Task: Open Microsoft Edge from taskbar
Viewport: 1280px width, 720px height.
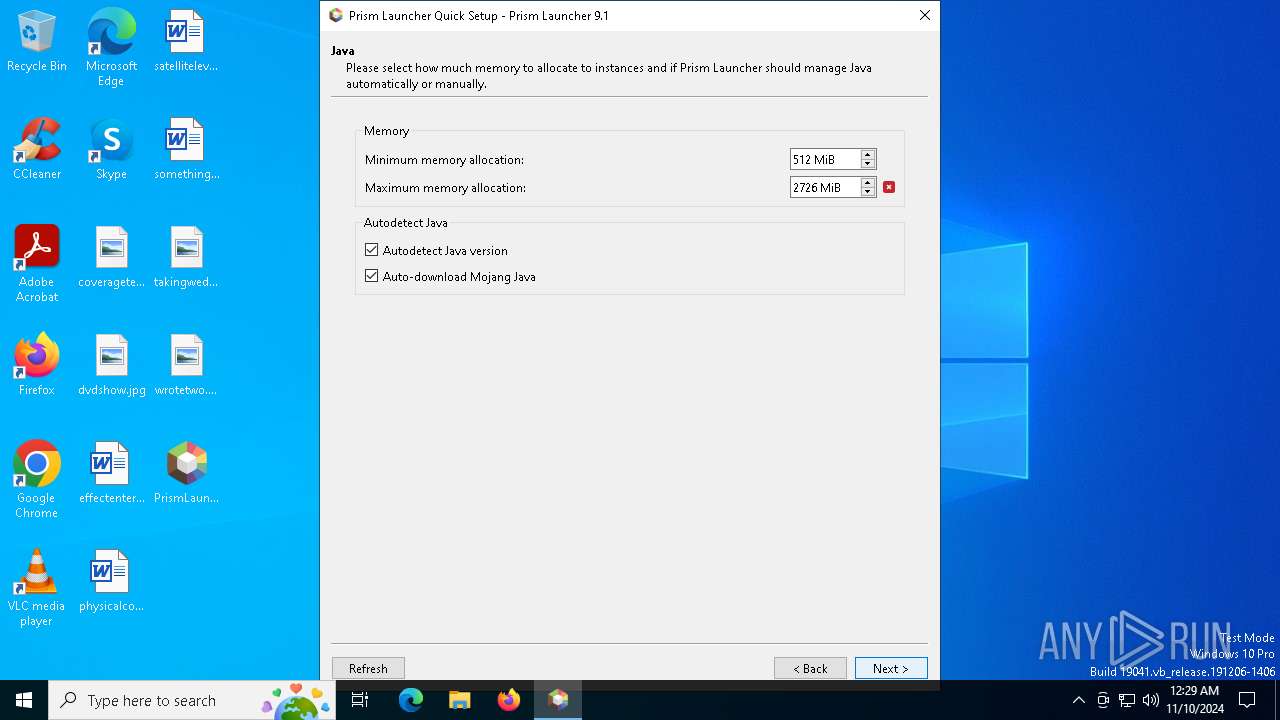Action: coord(411,700)
